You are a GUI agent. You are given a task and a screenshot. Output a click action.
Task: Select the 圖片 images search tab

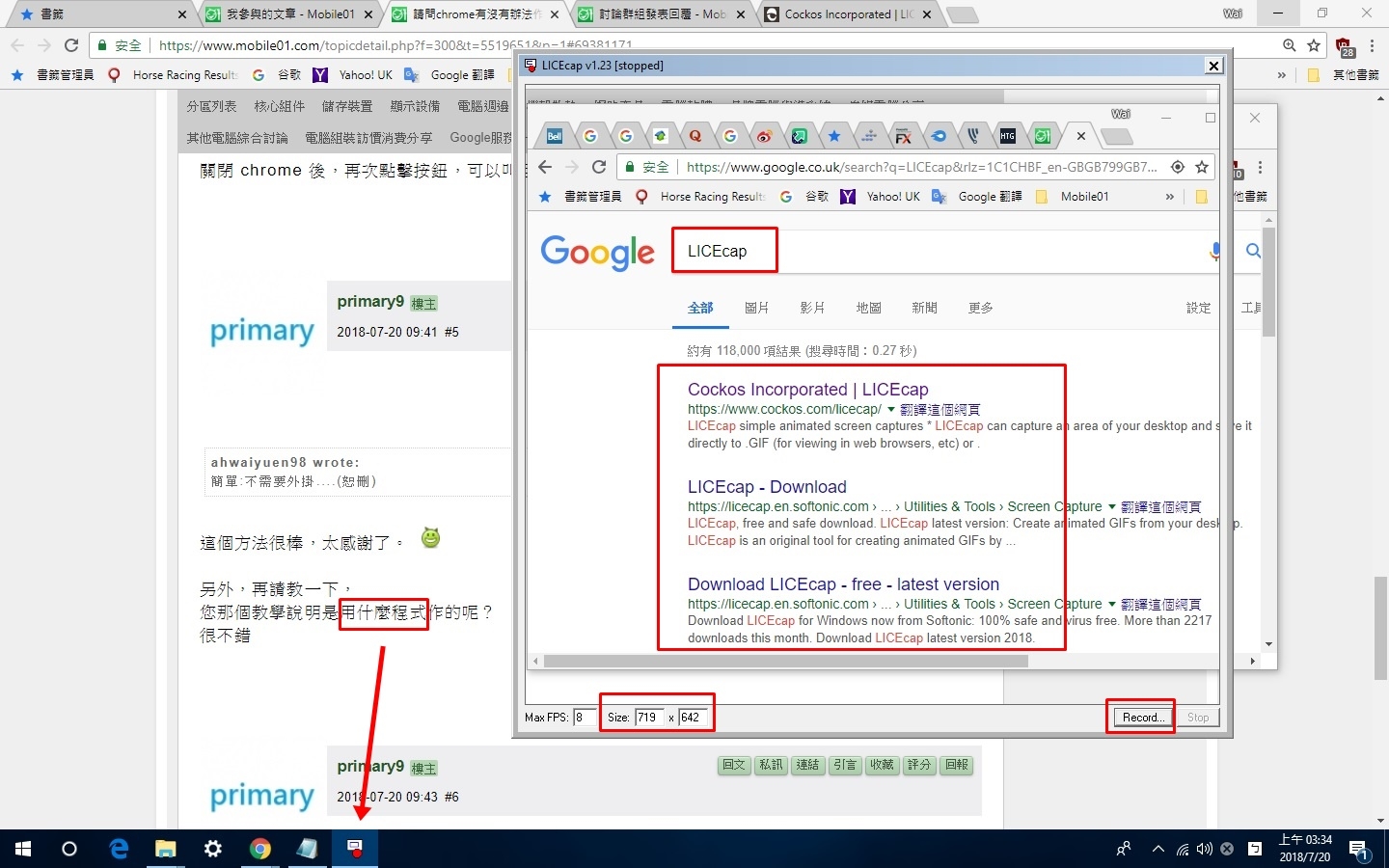tap(756, 308)
